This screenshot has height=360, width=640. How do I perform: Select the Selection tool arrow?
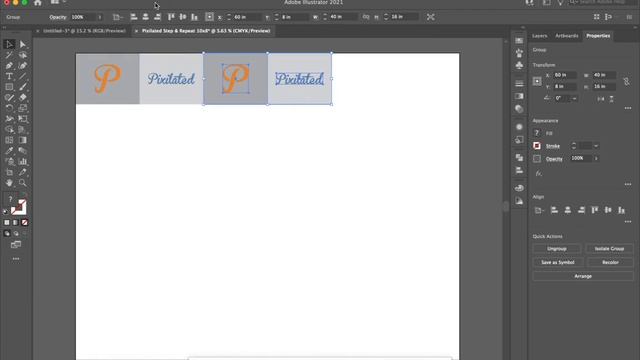[x=9, y=44]
